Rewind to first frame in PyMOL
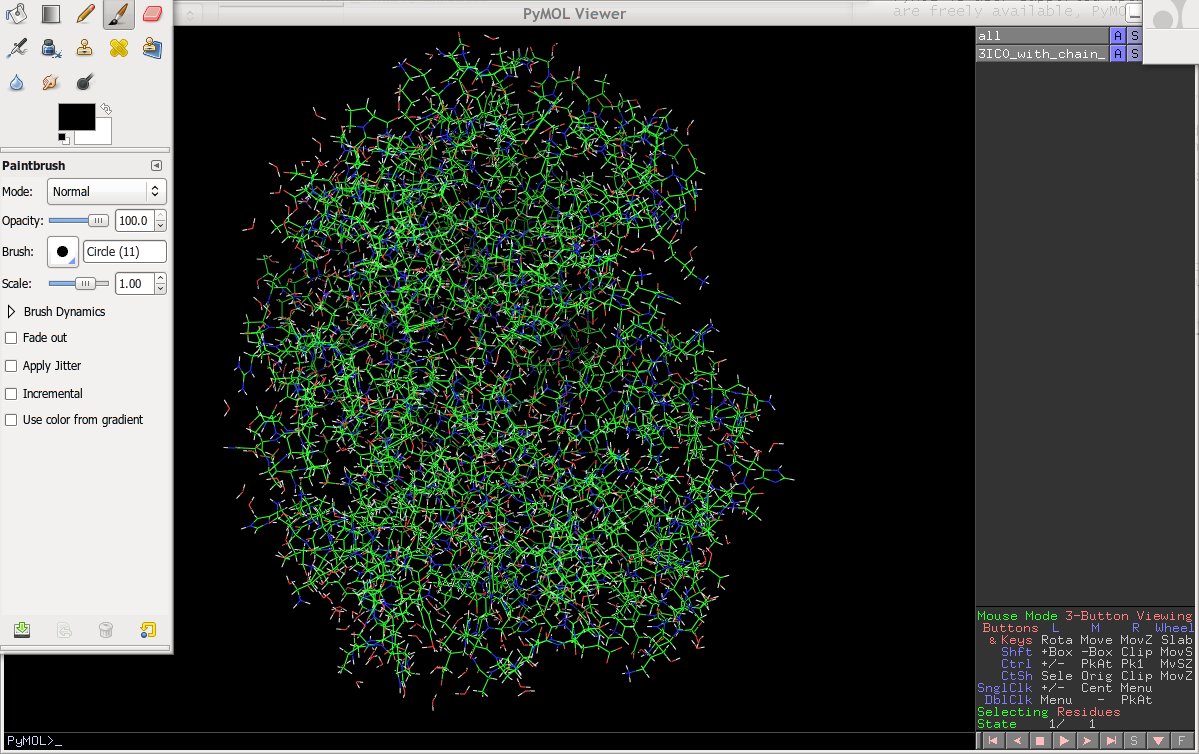1199x754 pixels. coord(993,740)
